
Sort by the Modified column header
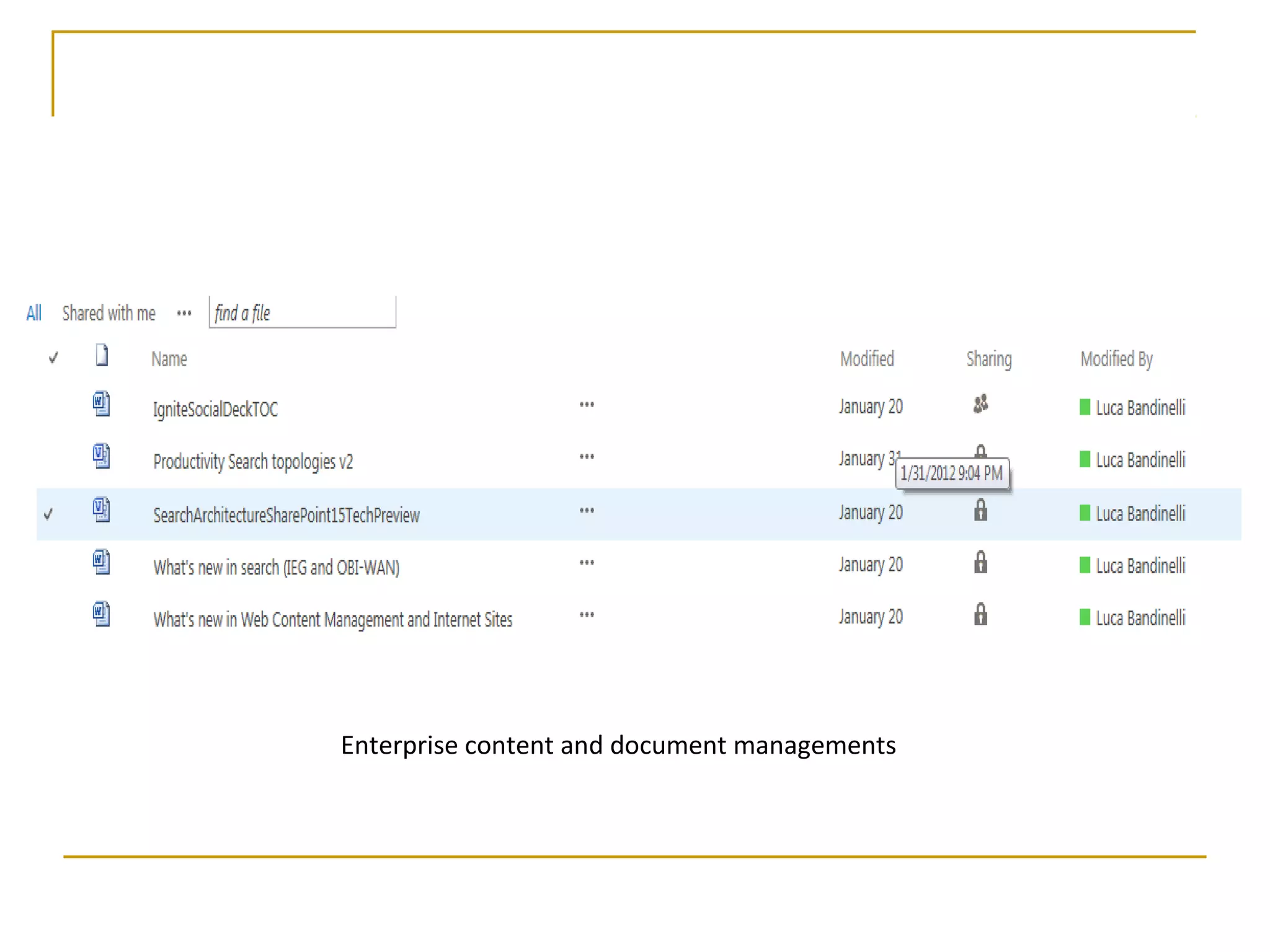point(867,359)
